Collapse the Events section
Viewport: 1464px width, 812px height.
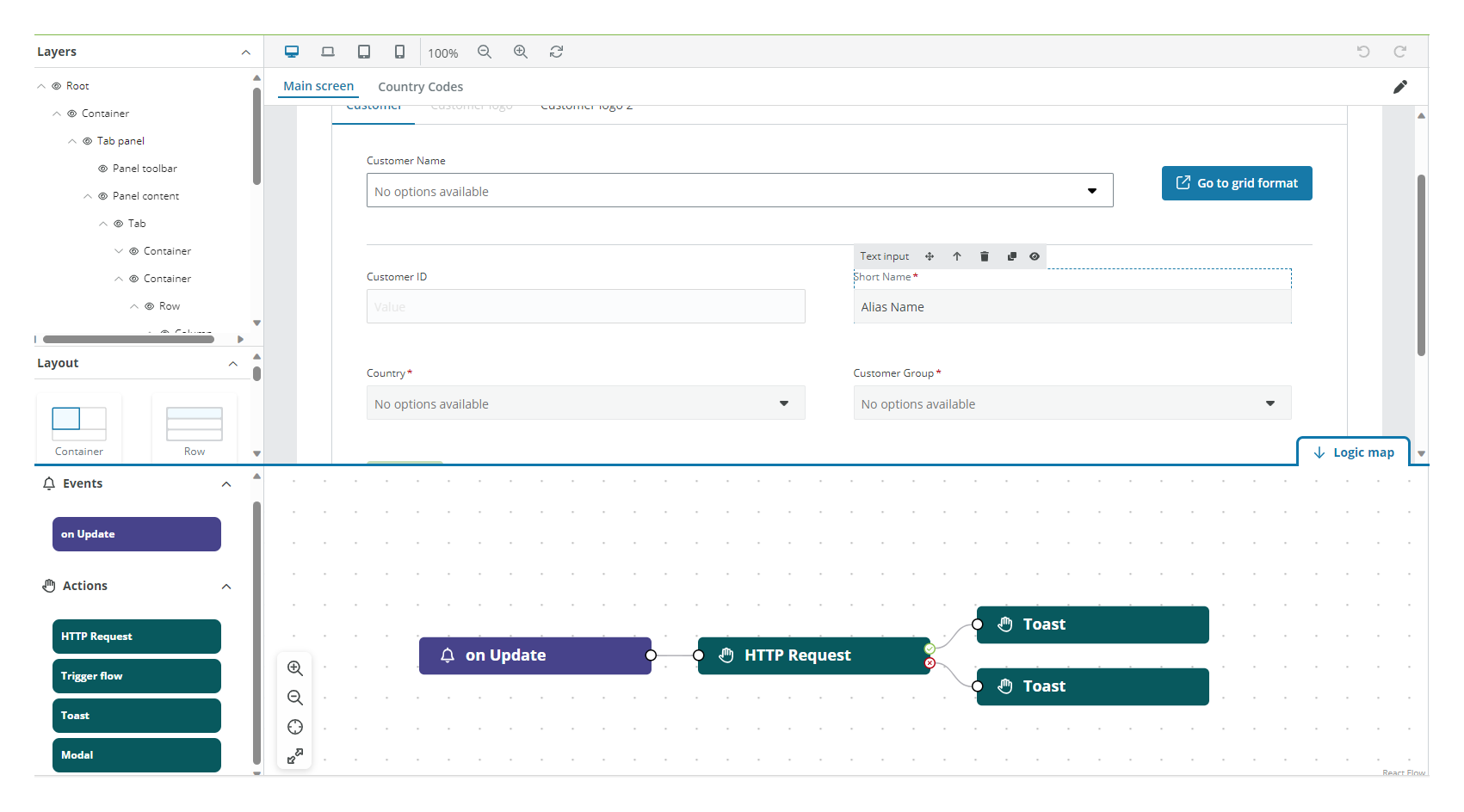point(226,484)
